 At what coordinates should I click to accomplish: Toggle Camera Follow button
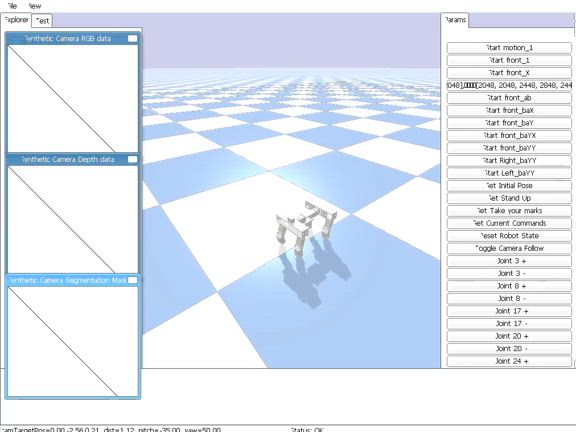(509, 248)
